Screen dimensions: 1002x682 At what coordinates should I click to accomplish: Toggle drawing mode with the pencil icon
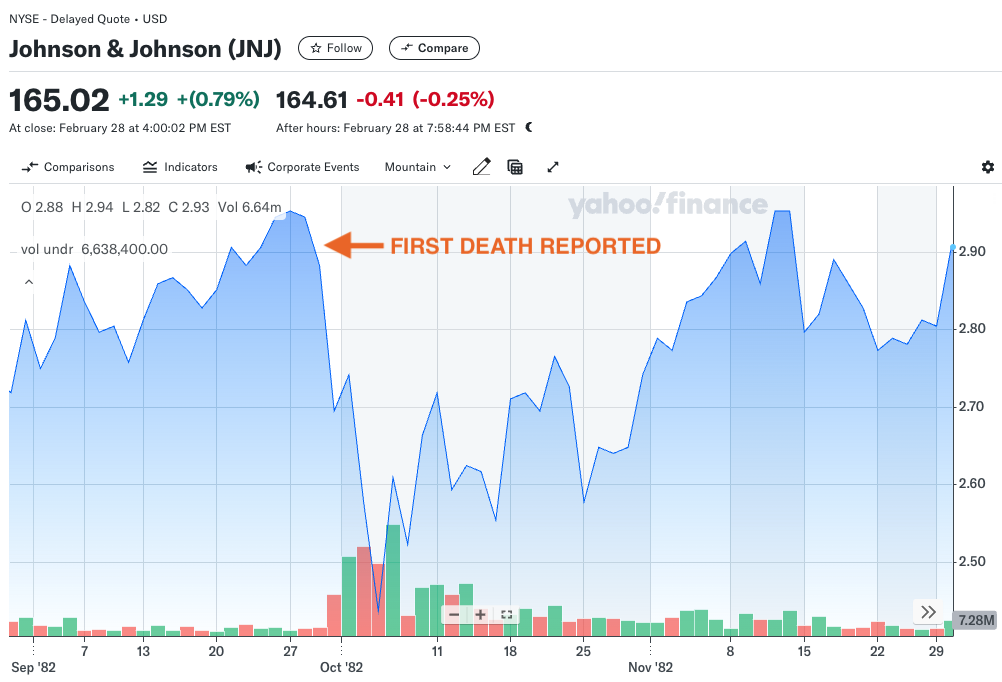482,167
